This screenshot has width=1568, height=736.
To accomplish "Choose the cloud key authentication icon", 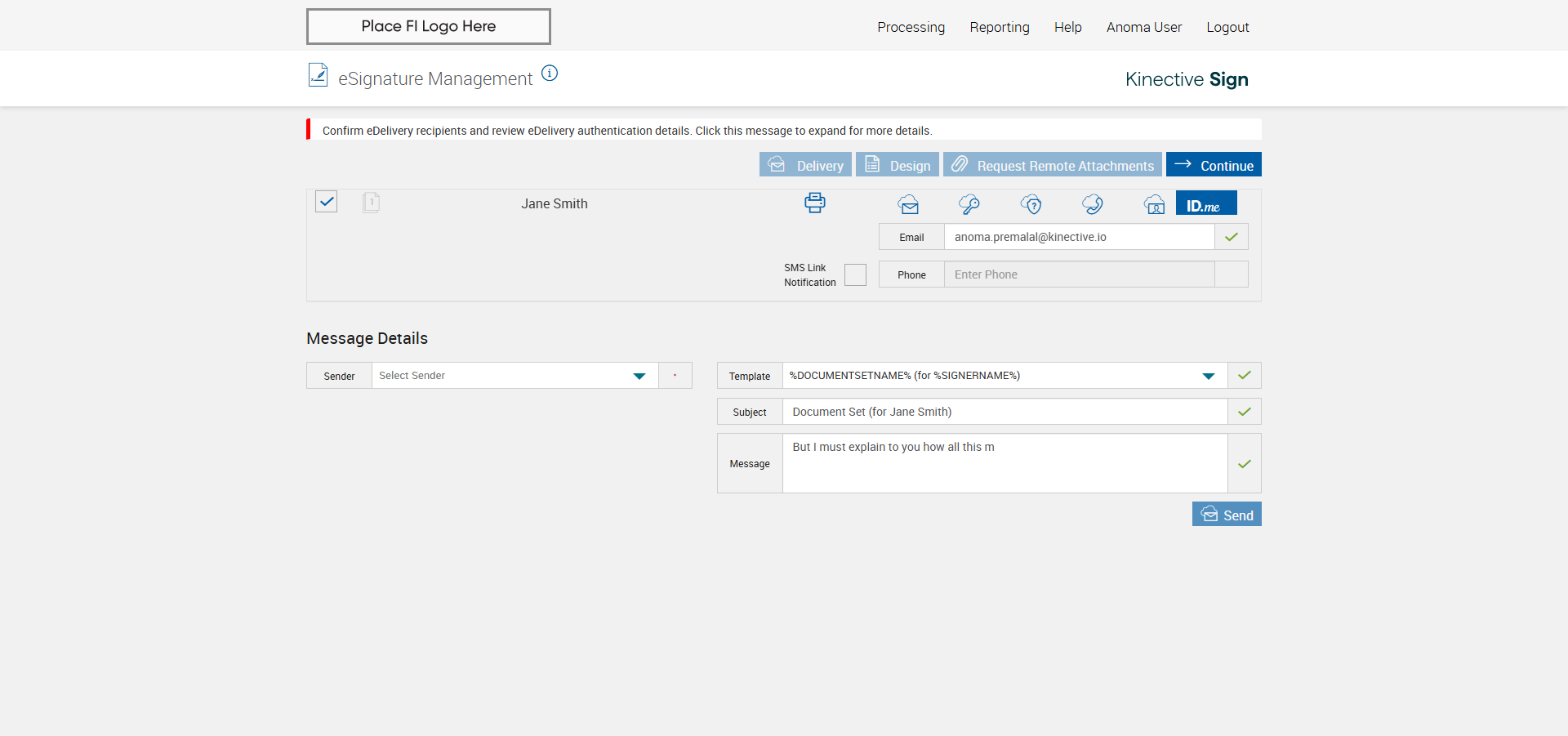I will (x=969, y=204).
